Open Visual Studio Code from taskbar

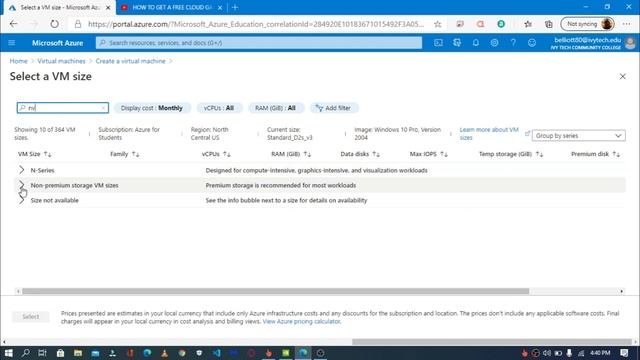click(x=216, y=353)
